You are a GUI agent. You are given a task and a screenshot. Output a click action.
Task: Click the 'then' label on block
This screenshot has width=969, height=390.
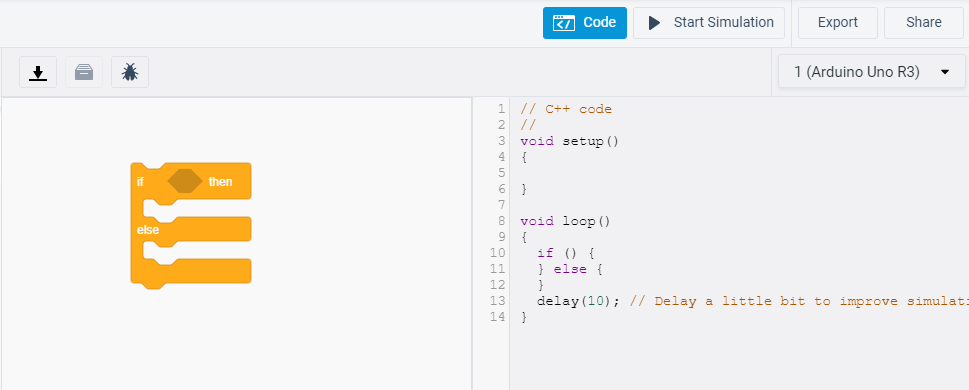220,181
